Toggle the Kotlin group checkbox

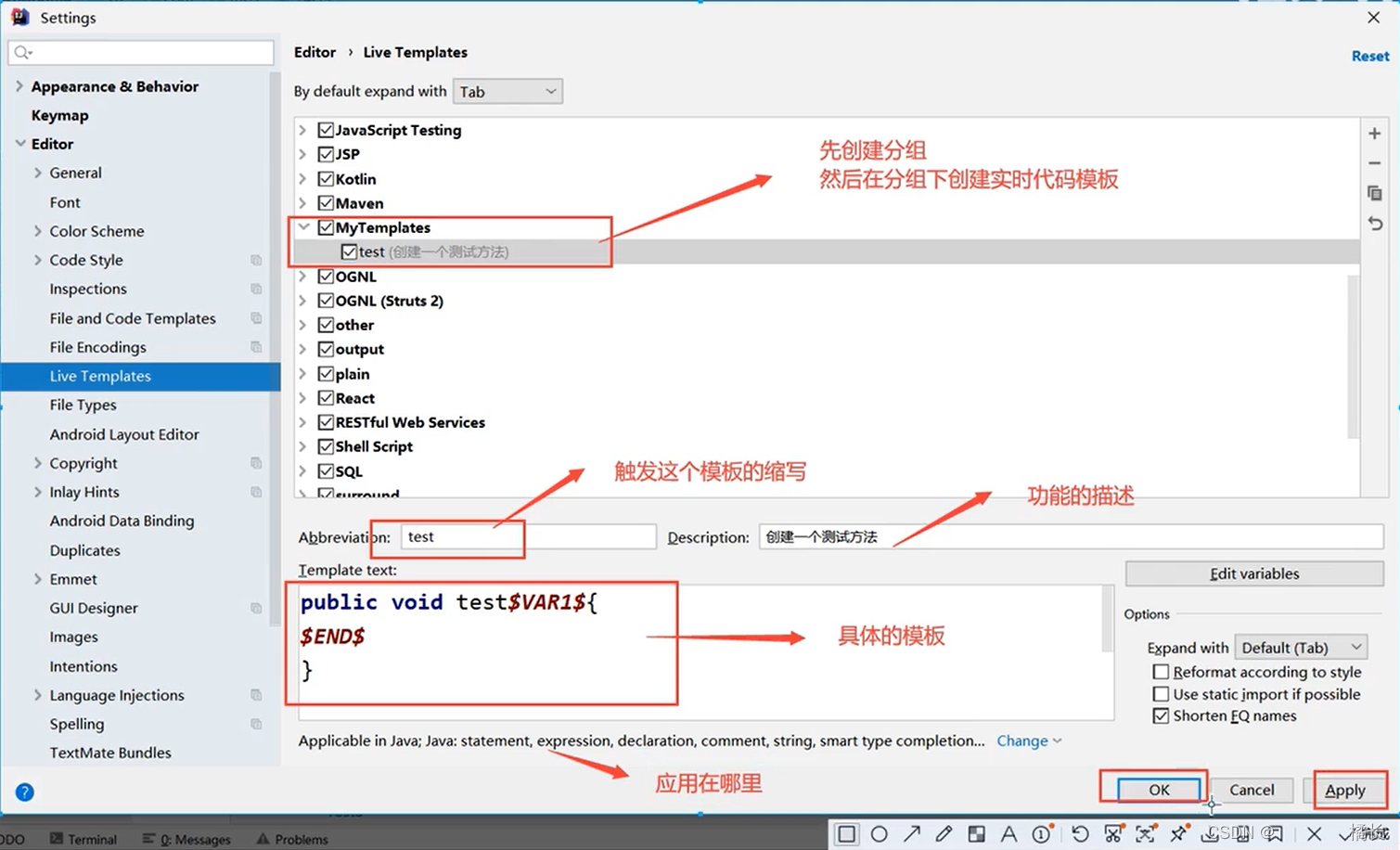(x=326, y=179)
